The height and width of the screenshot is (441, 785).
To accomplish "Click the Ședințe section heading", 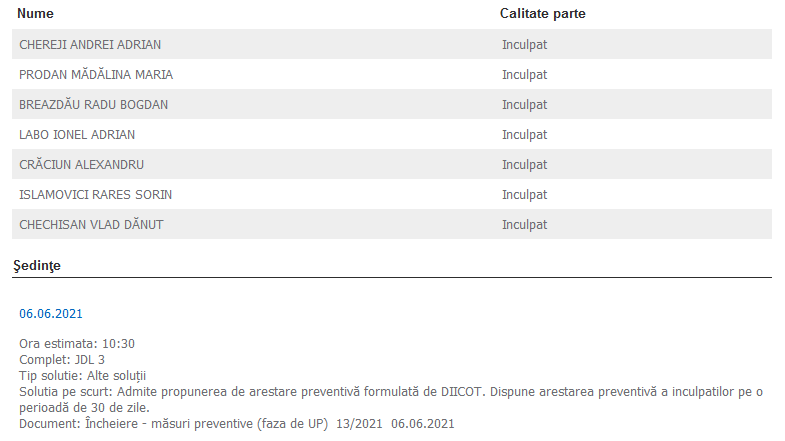I will click(37, 265).
